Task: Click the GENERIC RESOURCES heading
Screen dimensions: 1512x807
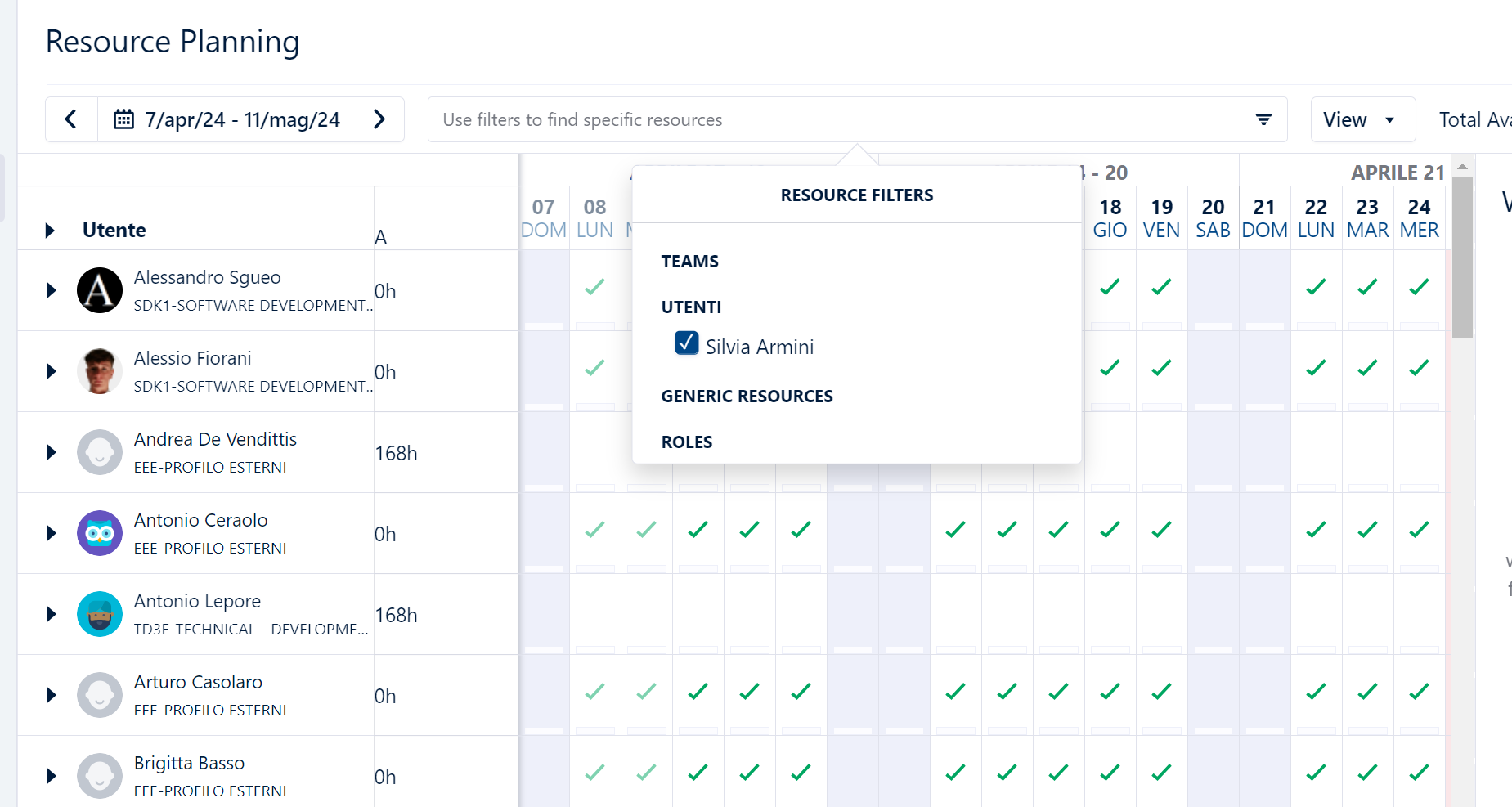Action: (747, 396)
